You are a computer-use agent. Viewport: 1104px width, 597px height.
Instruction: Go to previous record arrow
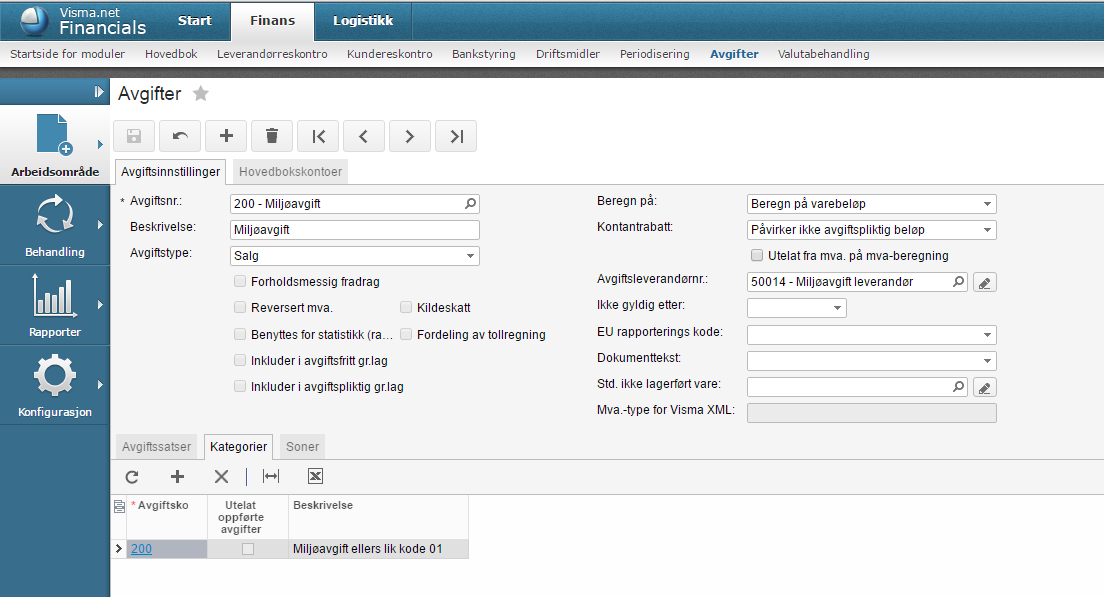pos(364,136)
